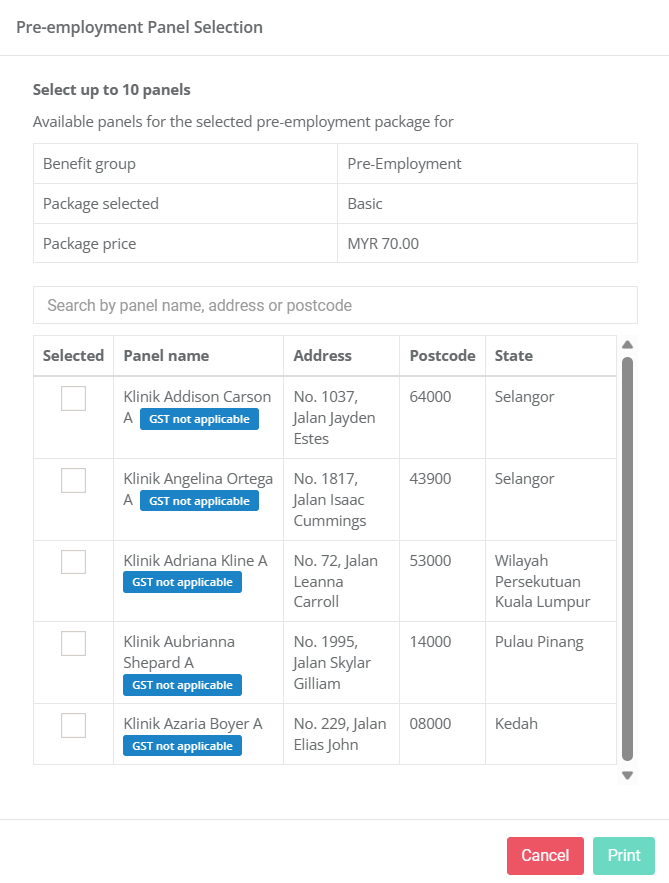Click the GST not applicable badge under Azaria Boyer
The height and width of the screenshot is (883, 669).
click(182, 746)
